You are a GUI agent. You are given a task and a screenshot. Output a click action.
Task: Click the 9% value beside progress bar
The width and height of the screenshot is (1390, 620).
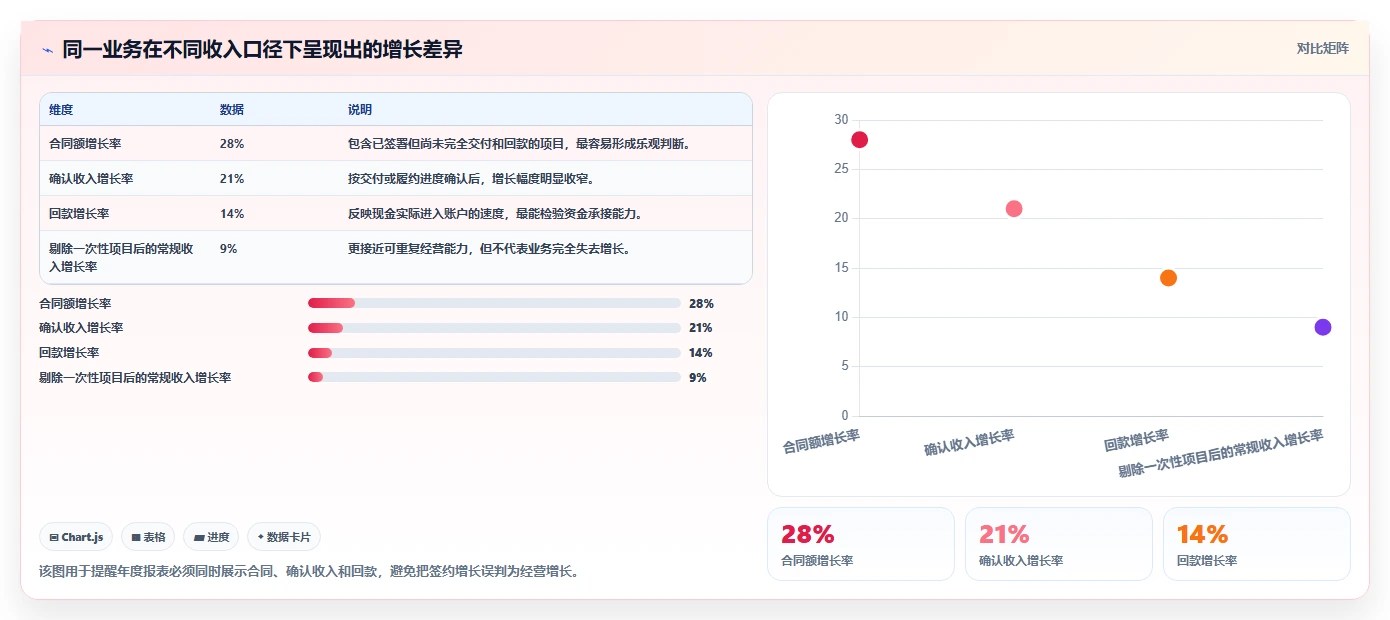(698, 377)
